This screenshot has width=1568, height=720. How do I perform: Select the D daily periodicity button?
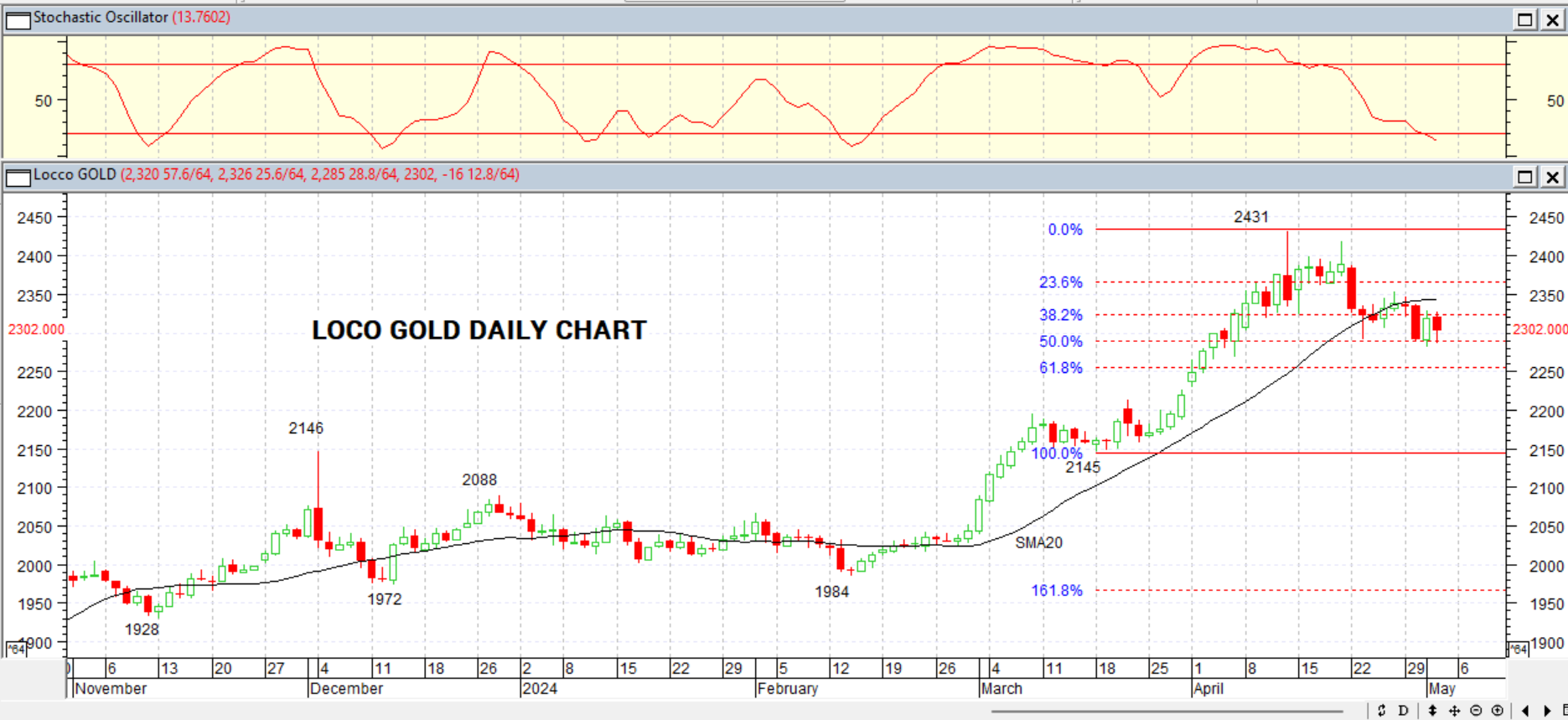1403,711
